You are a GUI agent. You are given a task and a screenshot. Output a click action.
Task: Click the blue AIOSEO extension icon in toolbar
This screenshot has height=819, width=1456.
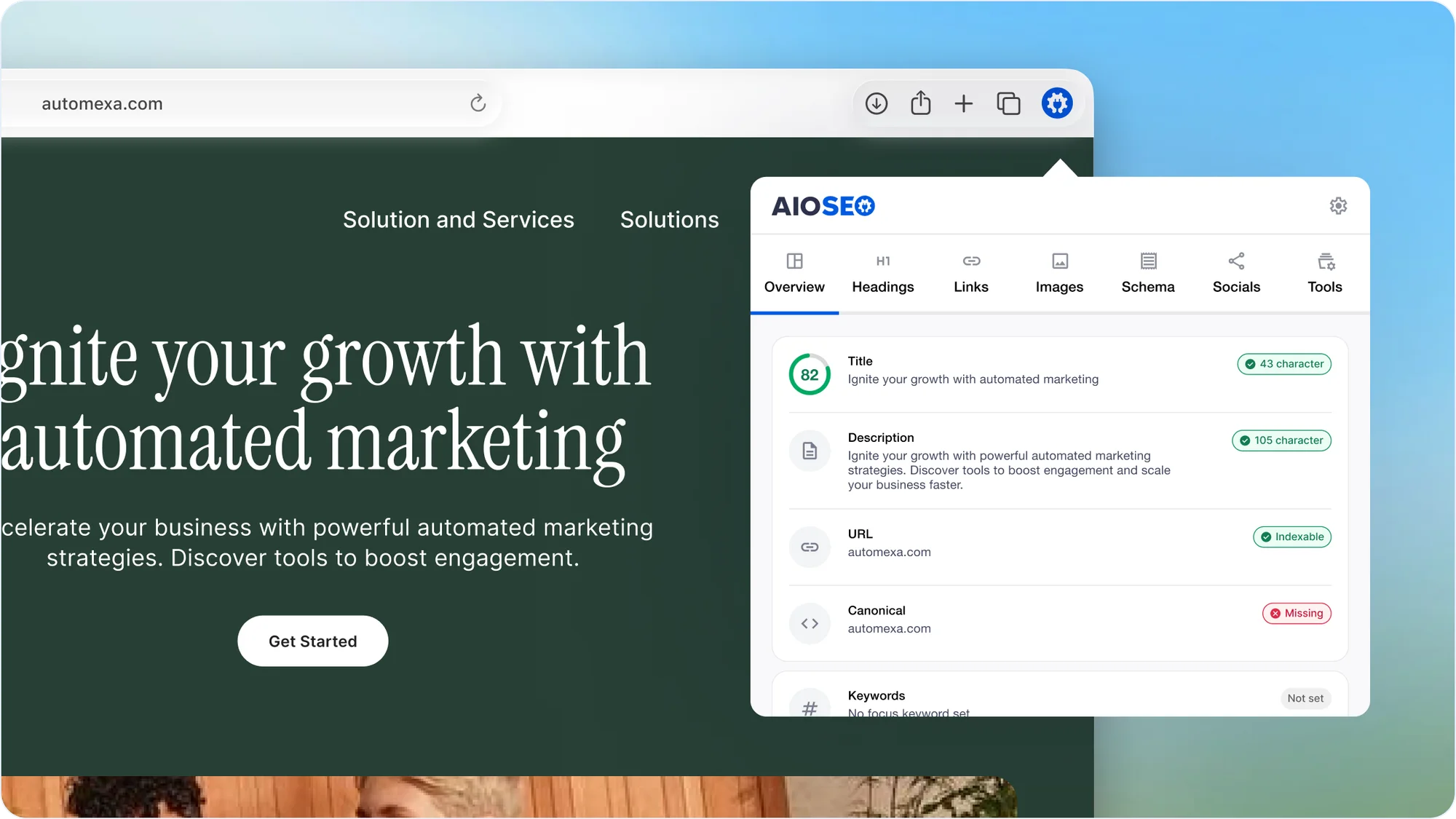(x=1057, y=103)
